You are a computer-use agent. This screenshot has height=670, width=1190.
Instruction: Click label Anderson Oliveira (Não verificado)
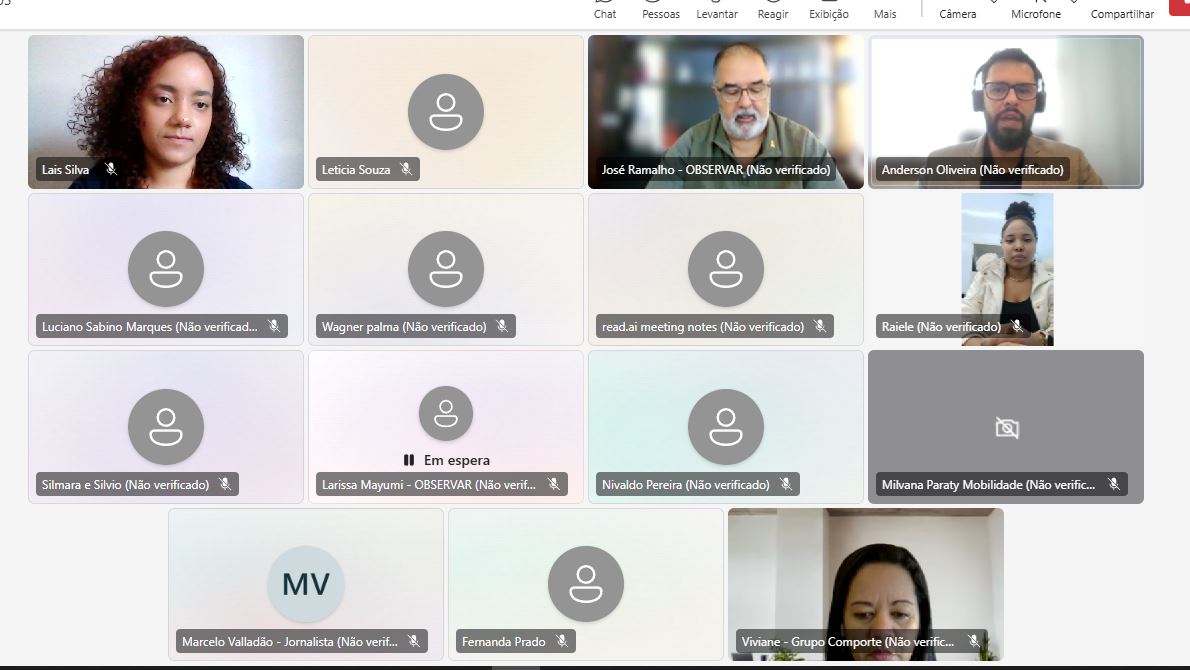[972, 169]
